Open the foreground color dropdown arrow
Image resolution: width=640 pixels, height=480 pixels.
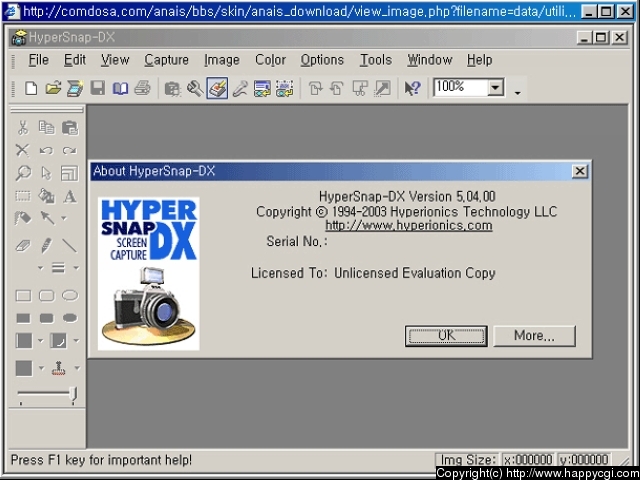click(41, 340)
